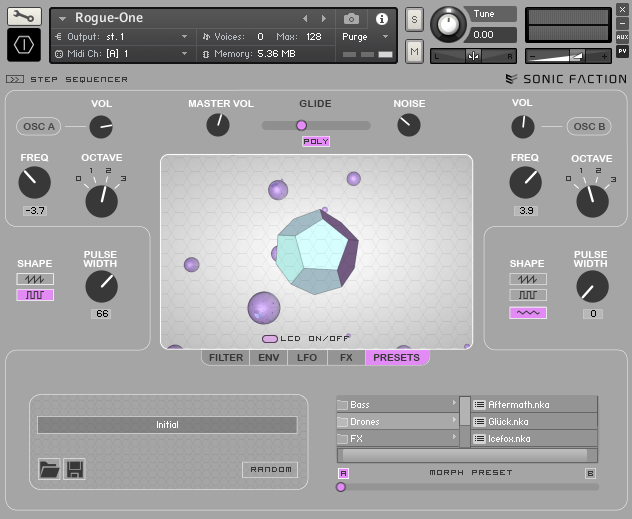Click the dodecahedron in the LCD display
Viewport: 632px width, 519px height.
tap(317, 251)
